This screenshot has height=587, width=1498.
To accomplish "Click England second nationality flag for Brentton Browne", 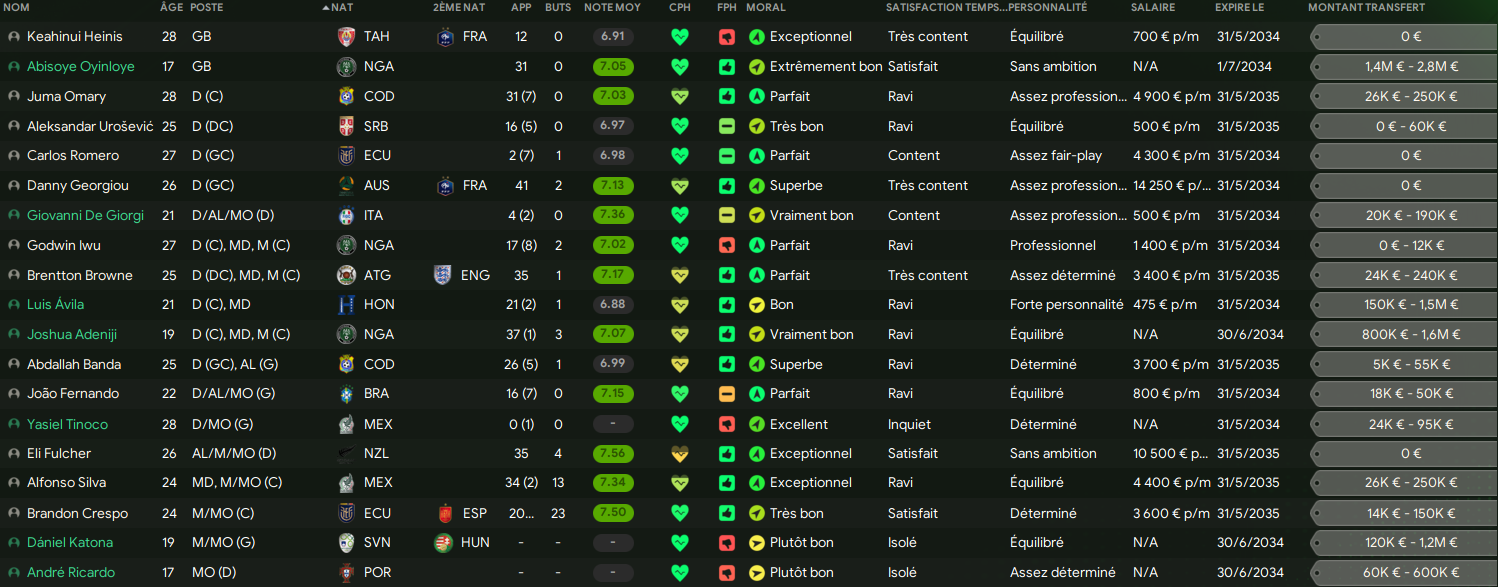I will coord(443,275).
